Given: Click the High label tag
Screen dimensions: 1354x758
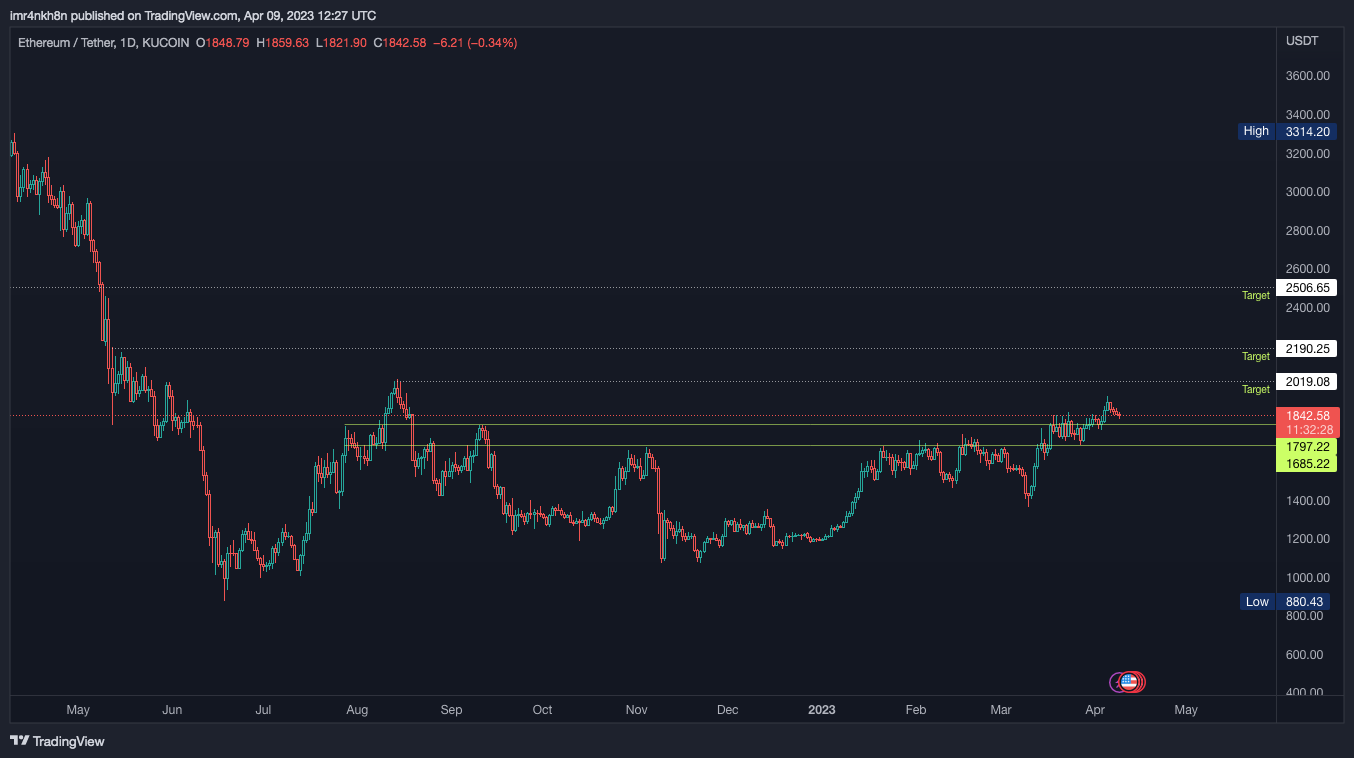Looking at the screenshot, I should click(1256, 131).
